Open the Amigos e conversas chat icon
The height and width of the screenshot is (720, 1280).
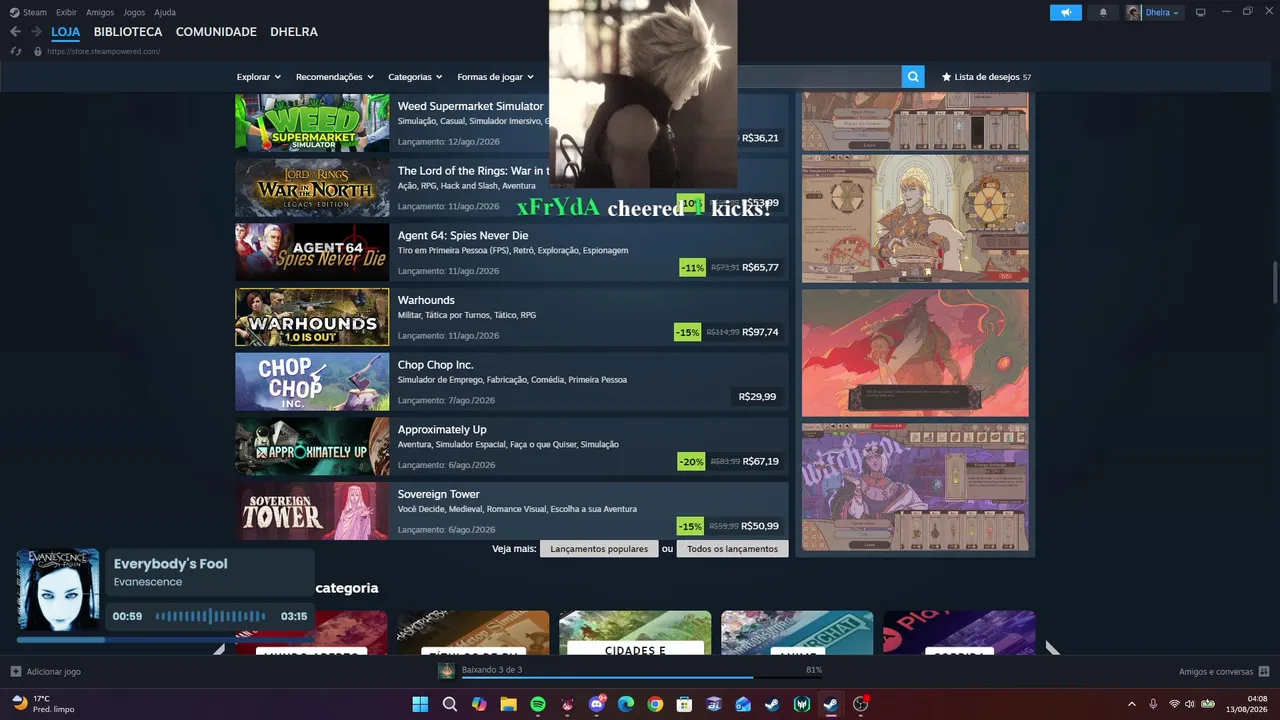point(1264,672)
